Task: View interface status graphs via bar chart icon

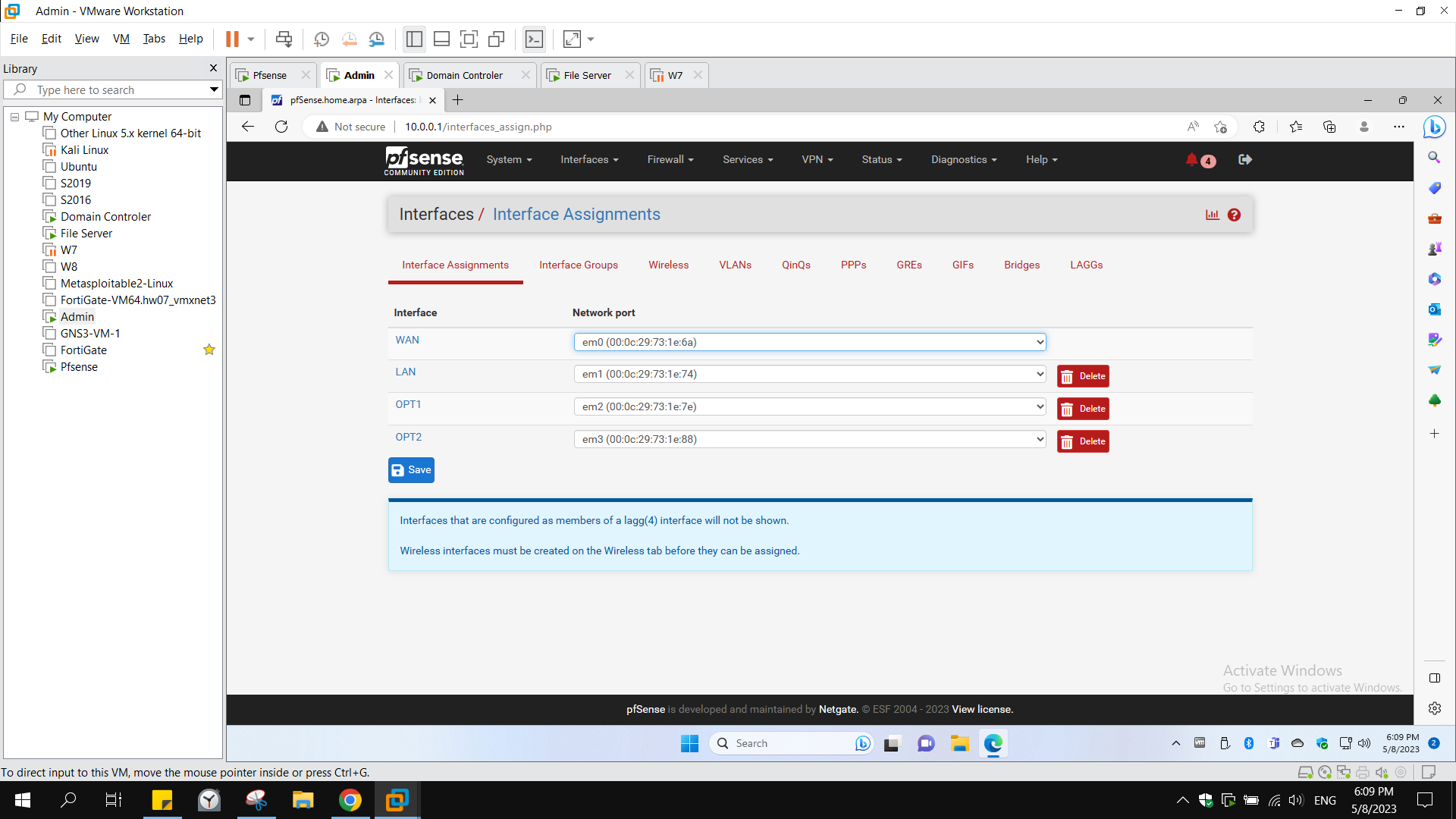Action: (1213, 215)
